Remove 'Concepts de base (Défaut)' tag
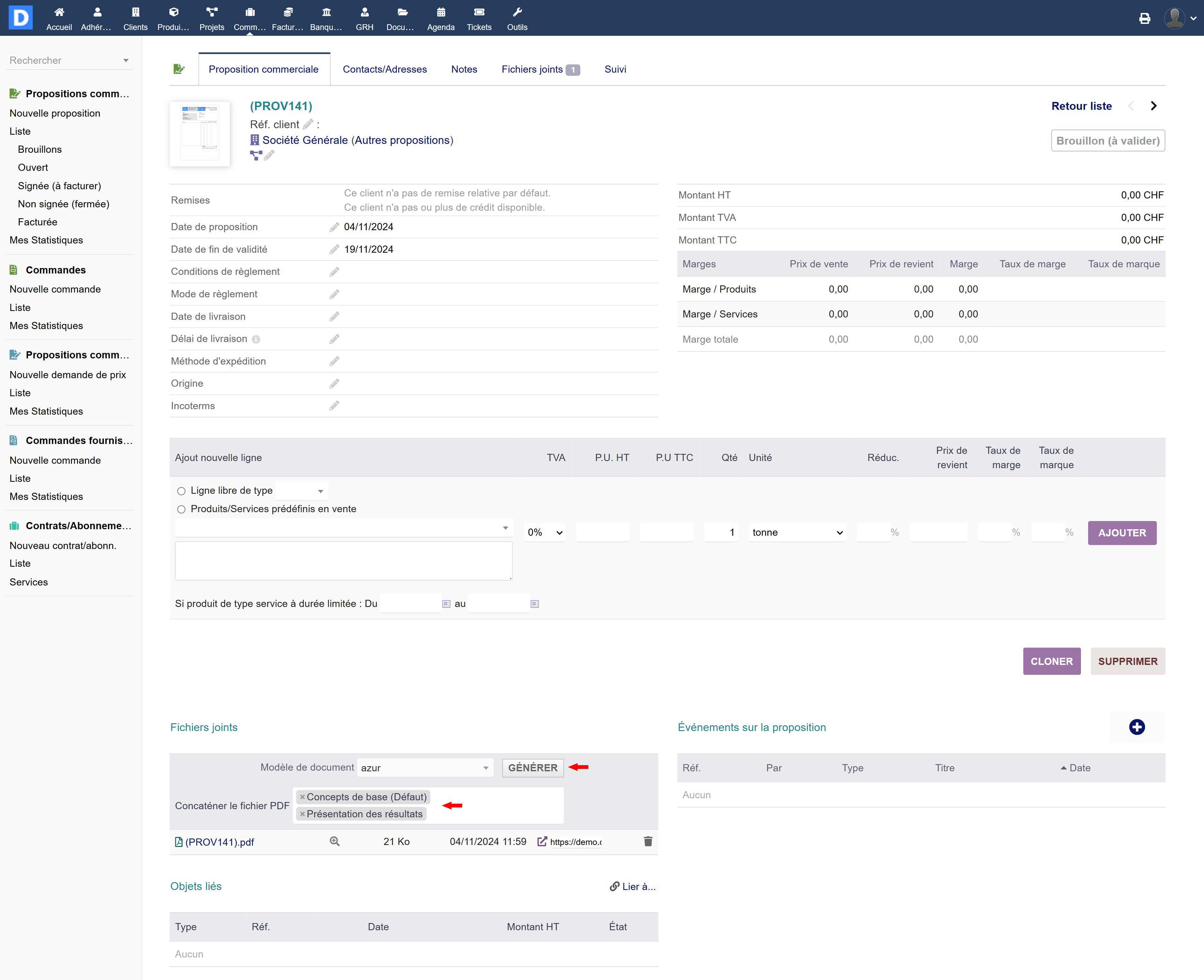1204x980 pixels. point(302,797)
